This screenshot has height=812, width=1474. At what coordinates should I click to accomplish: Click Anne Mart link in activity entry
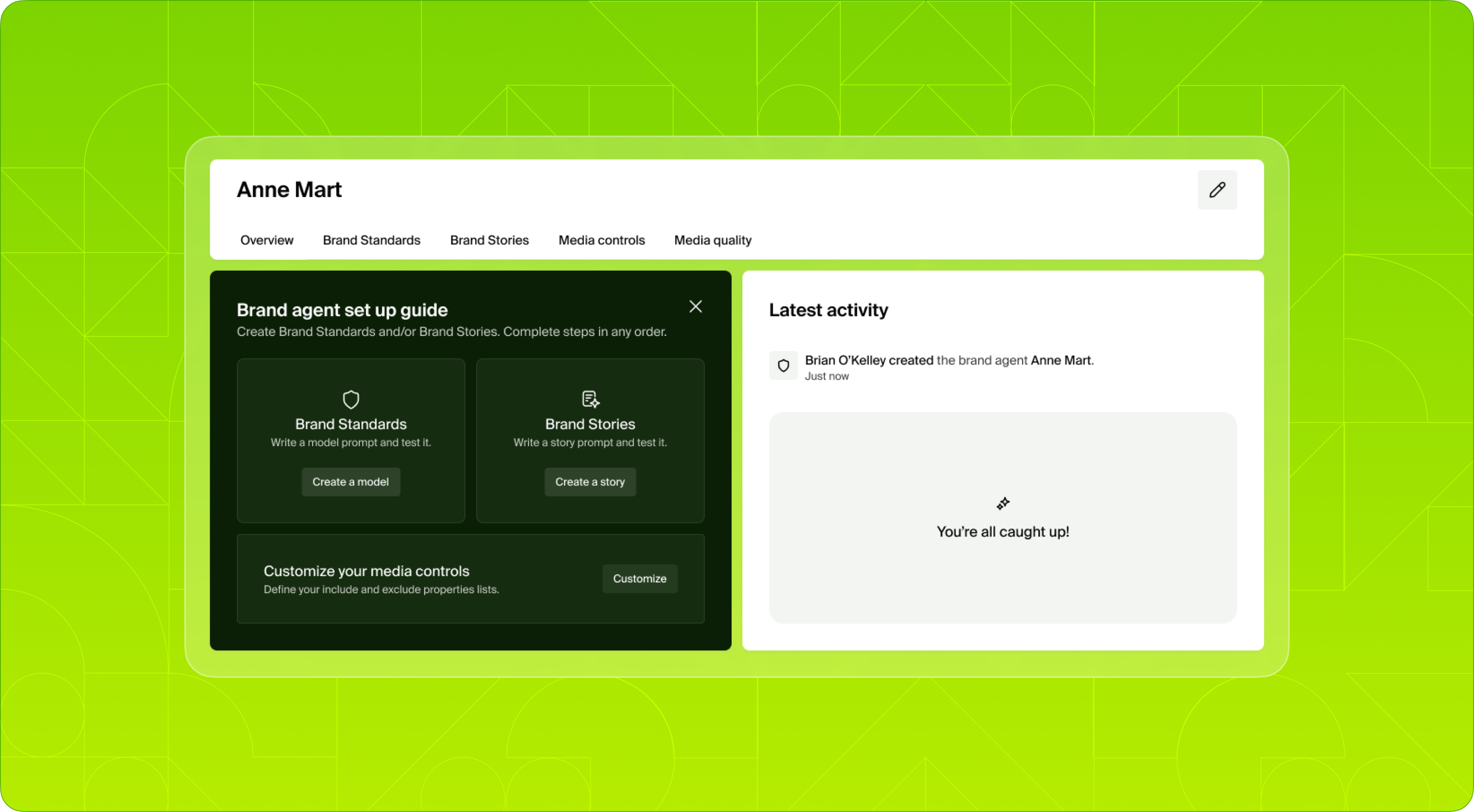coord(1060,360)
